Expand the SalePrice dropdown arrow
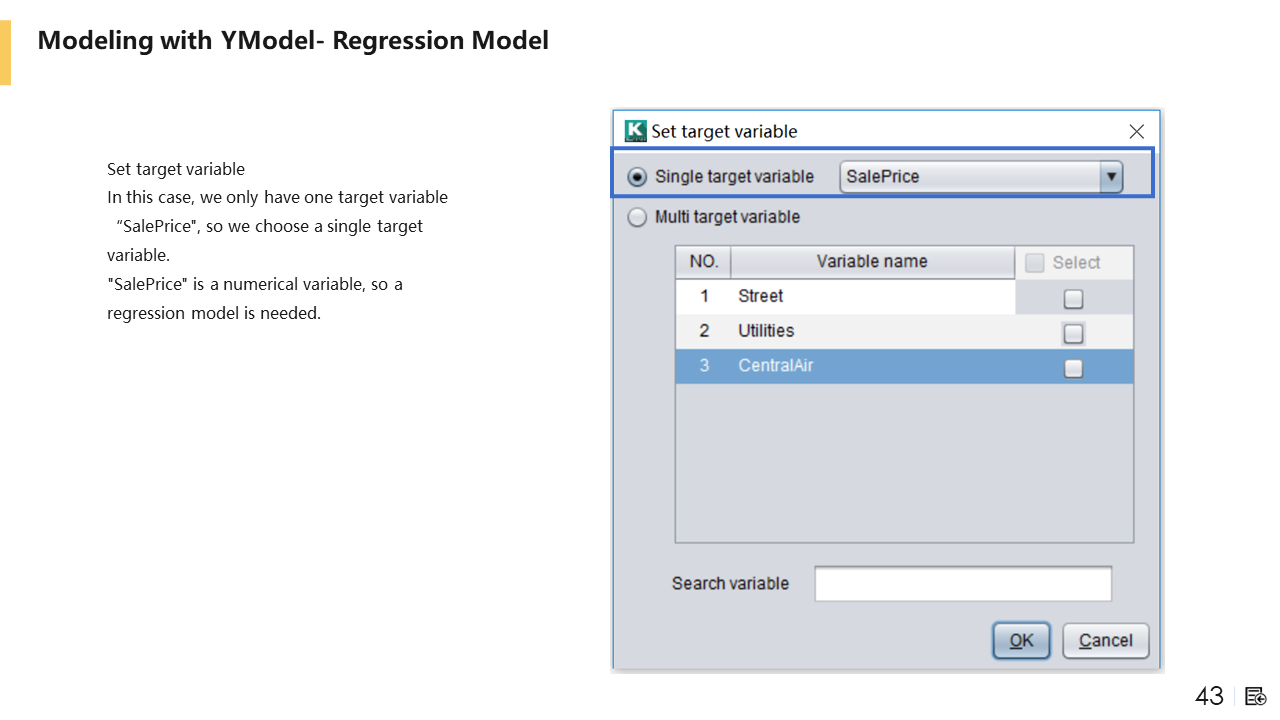Image resolution: width=1280 pixels, height=720 pixels. [1110, 177]
